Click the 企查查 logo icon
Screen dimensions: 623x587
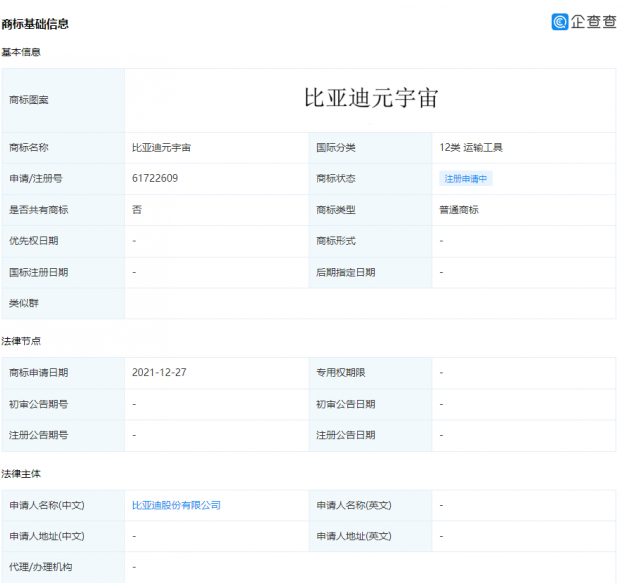click(x=560, y=21)
